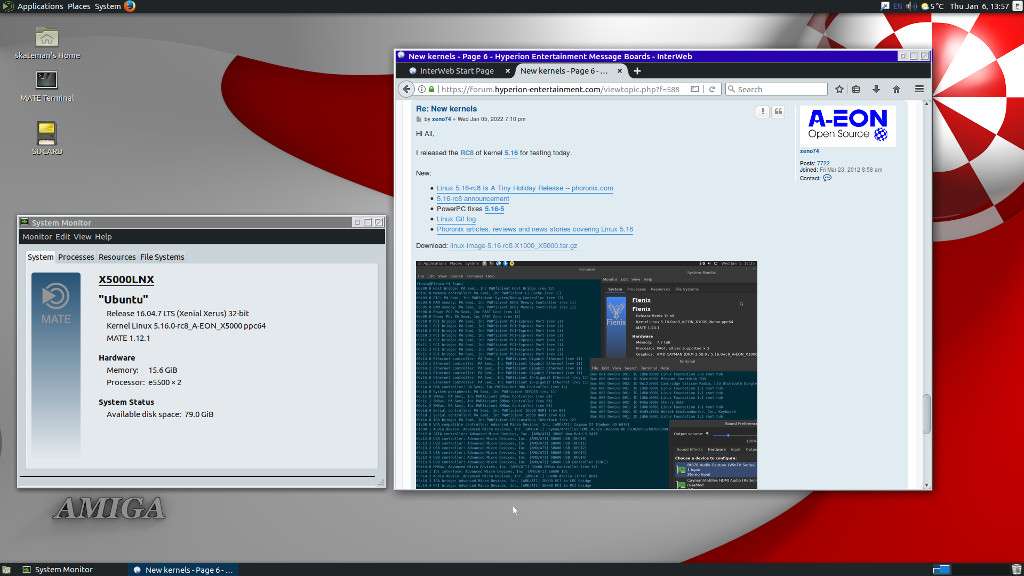Open the Linux Git log link
This screenshot has width=1024, height=576.
(456, 219)
